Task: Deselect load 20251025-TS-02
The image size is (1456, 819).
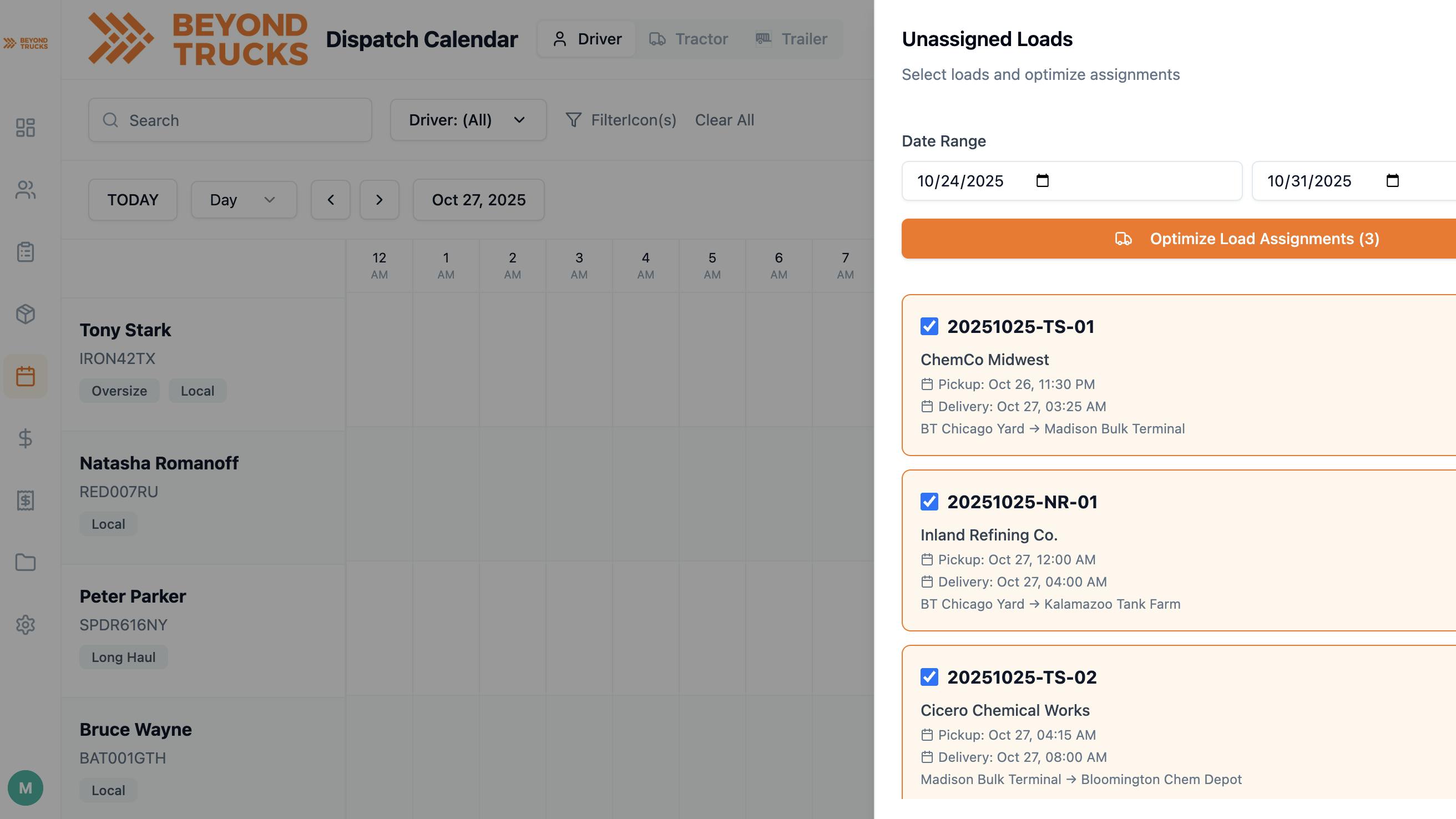Action: 929,678
